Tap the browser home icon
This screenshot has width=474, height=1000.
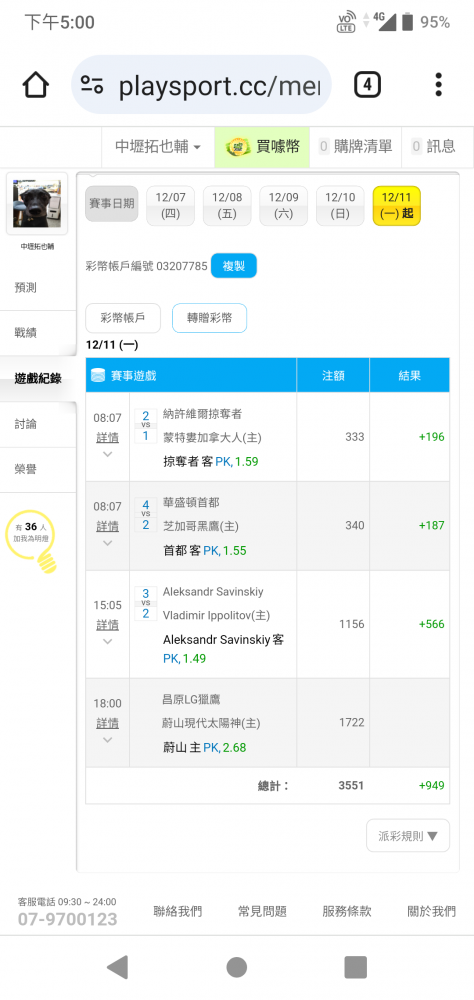pos(36,85)
